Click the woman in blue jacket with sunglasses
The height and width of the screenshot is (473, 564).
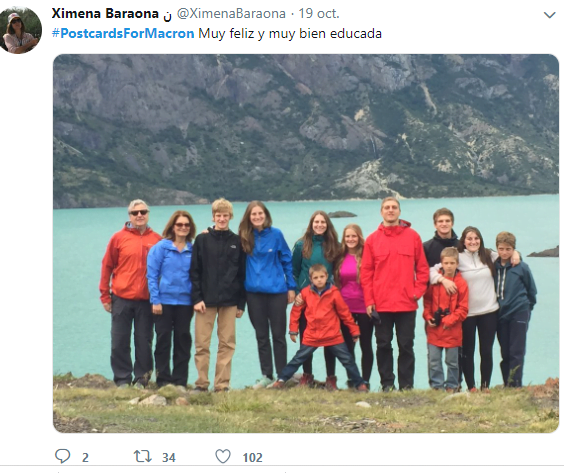tap(171, 299)
